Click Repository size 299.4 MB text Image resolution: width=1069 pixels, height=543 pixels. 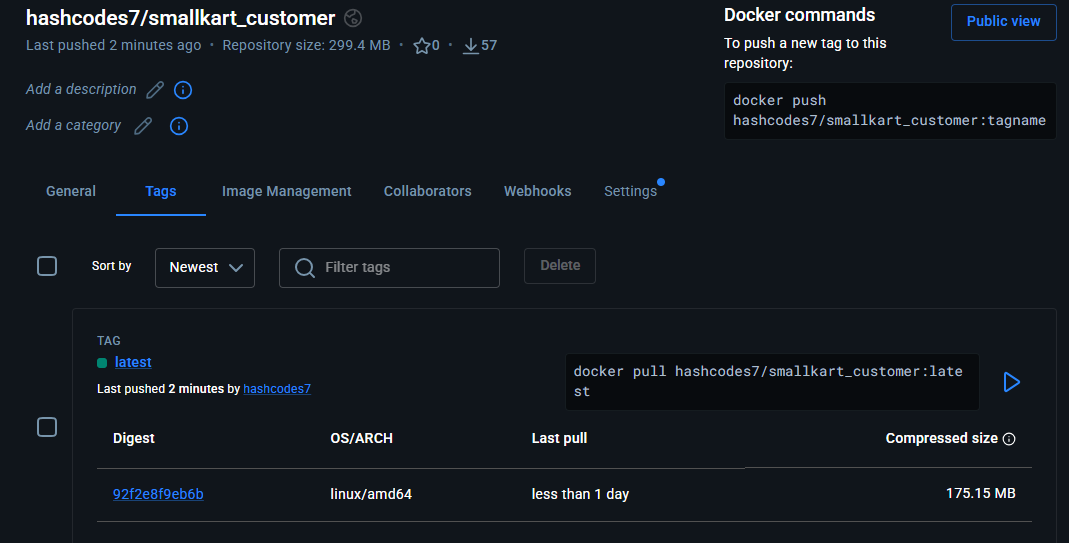pos(306,46)
